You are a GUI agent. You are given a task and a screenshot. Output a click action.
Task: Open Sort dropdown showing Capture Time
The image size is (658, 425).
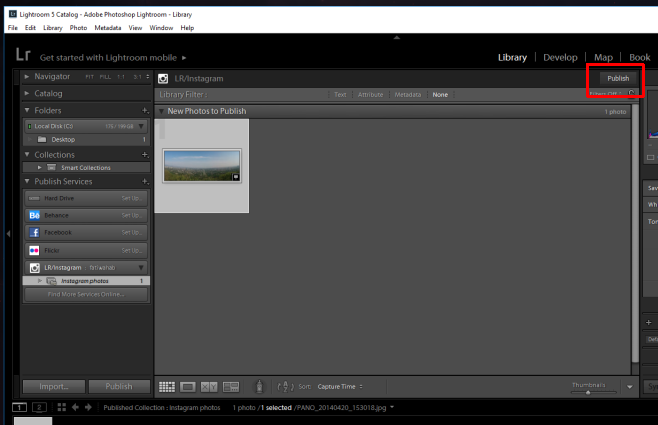pos(340,387)
